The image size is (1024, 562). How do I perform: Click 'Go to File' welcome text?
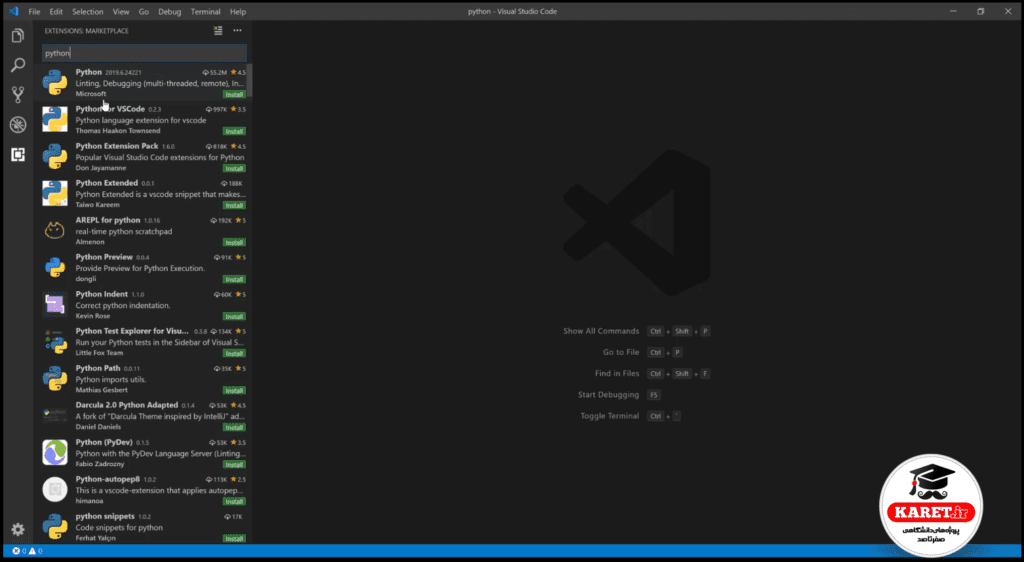(621, 352)
